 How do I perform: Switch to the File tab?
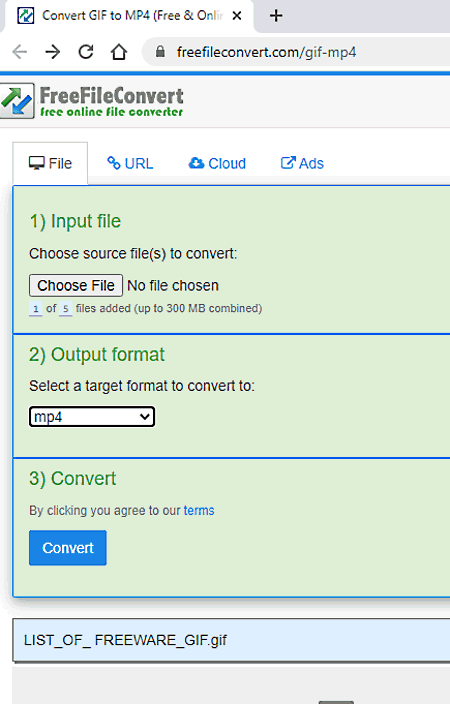[50, 163]
